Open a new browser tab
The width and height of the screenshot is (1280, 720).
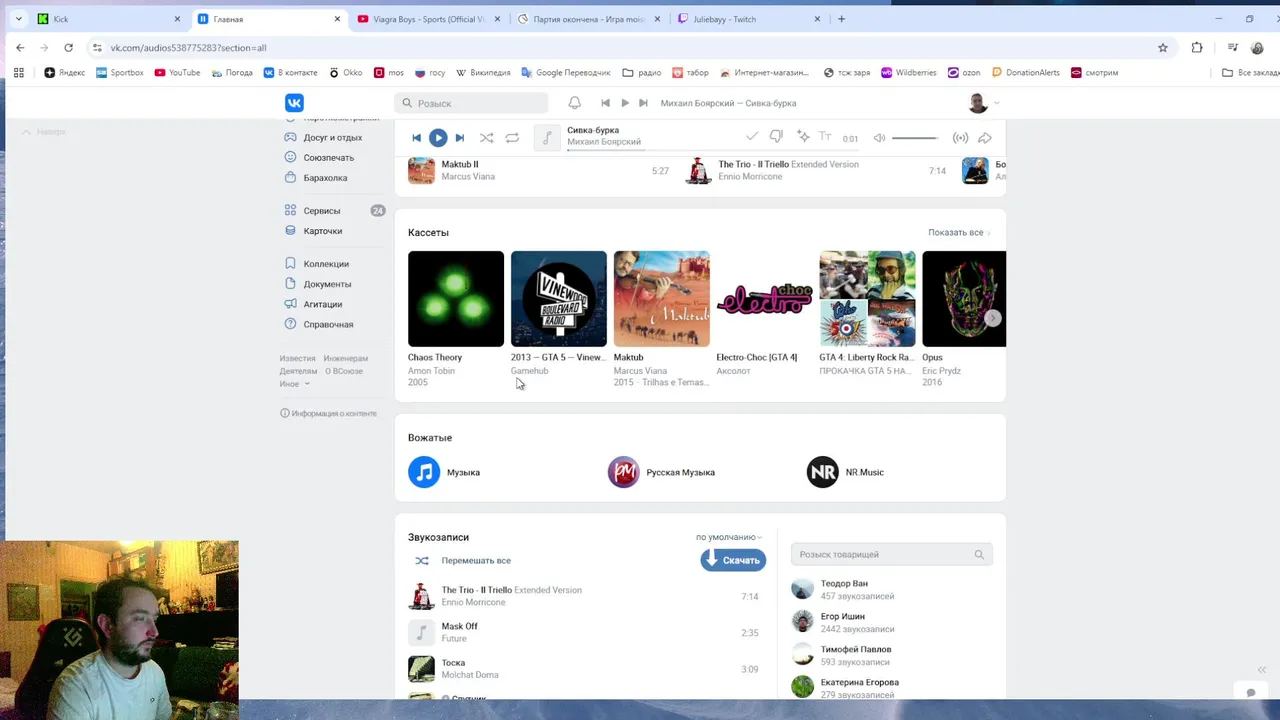[x=841, y=19]
